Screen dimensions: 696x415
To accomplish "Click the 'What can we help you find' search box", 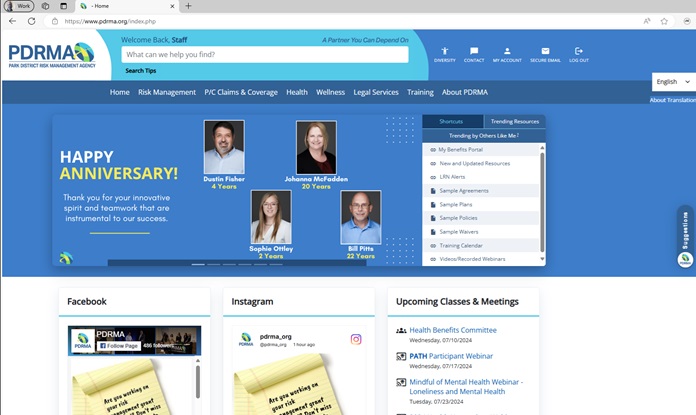I will 265,54.
